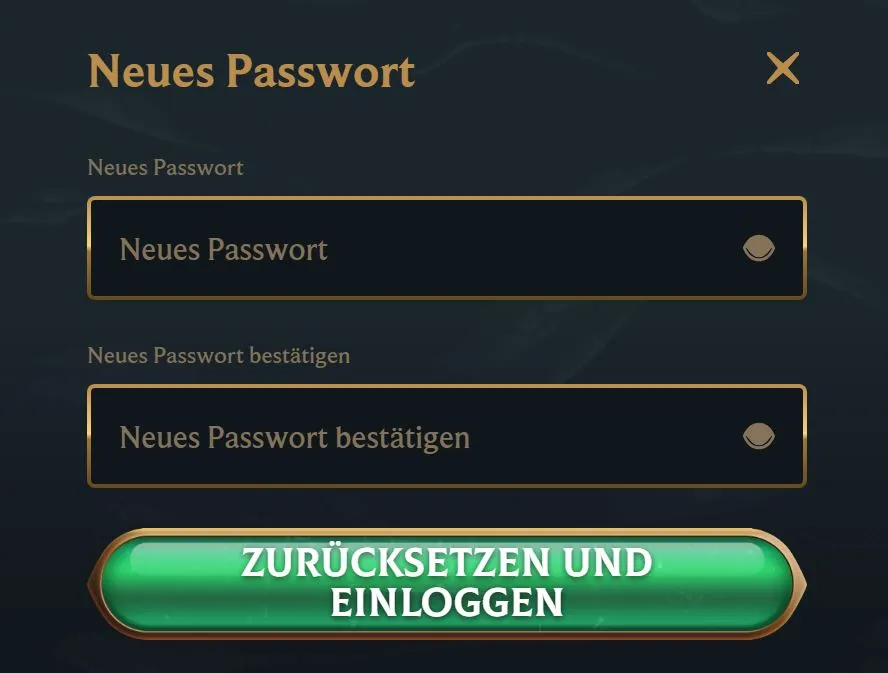Click the small Neues Passwort label above first field
Image resolution: width=888 pixels, height=673 pixels.
(165, 168)
